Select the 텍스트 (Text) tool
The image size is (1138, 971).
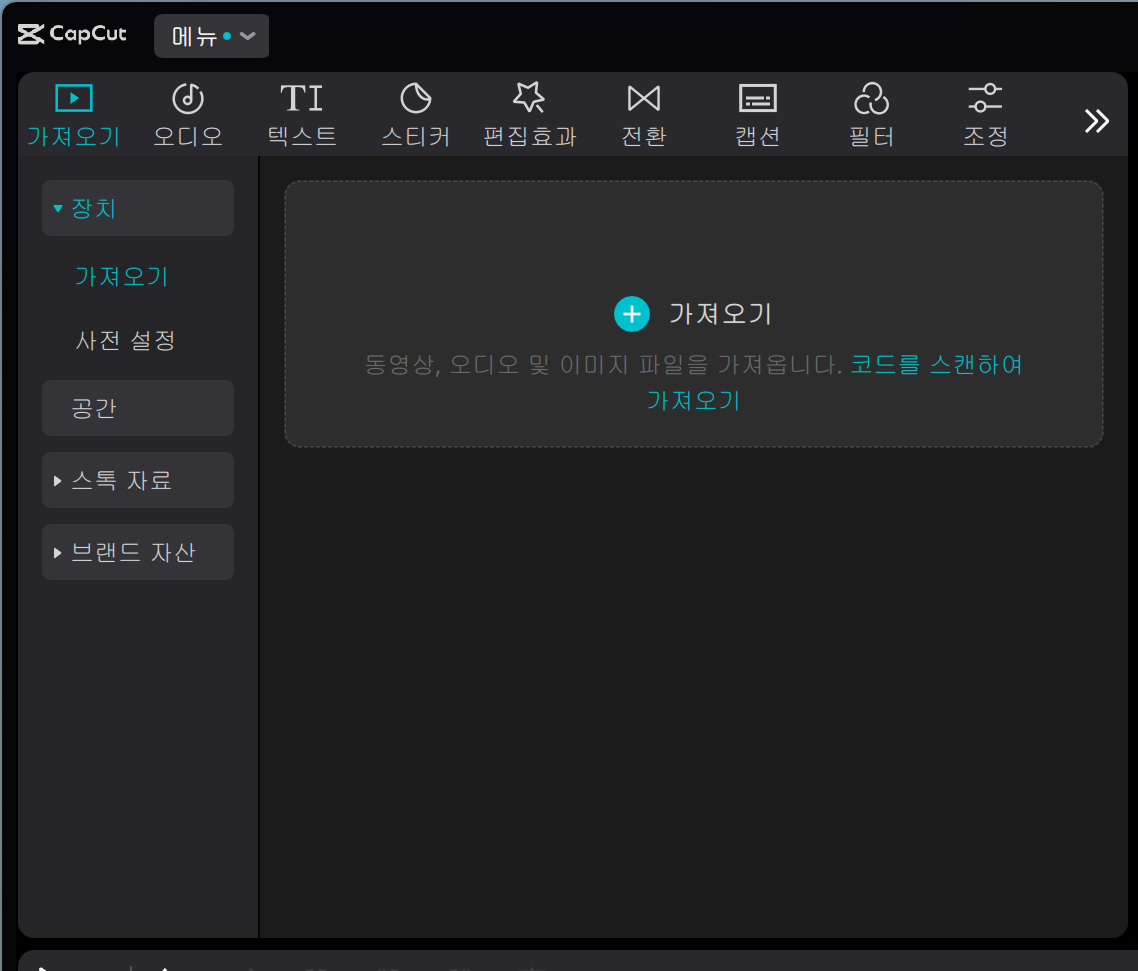301,113
